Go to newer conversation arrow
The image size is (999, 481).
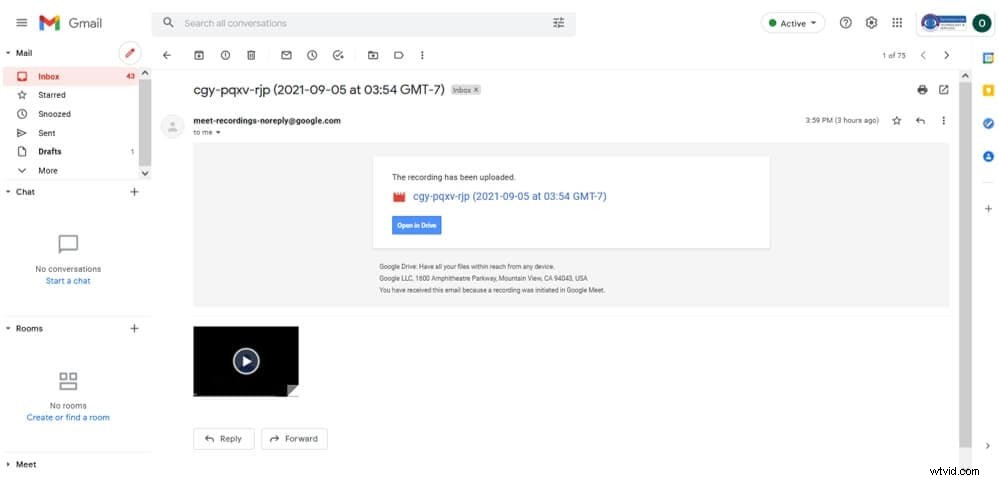click(x=923, y=55)
